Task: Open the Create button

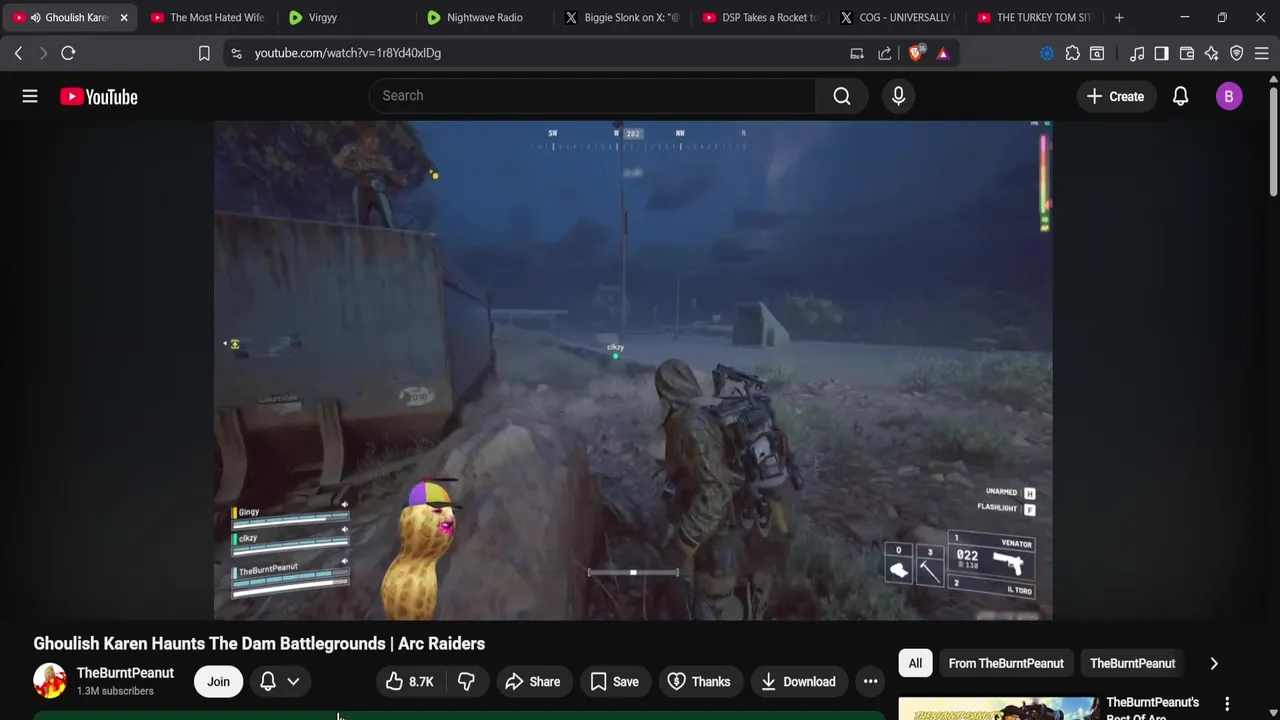Action: [1115, 96]
